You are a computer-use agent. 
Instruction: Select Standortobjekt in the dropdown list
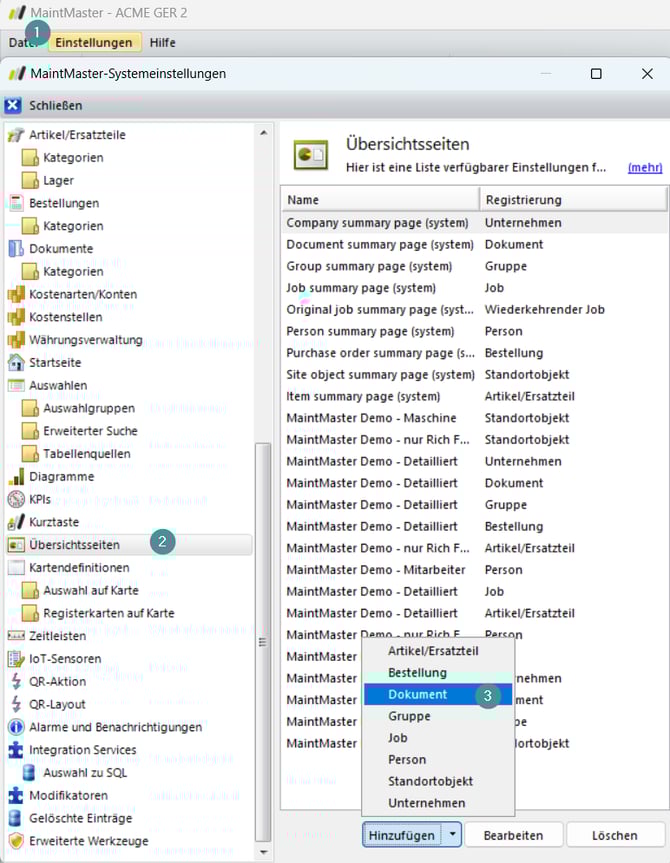(430, 781)
